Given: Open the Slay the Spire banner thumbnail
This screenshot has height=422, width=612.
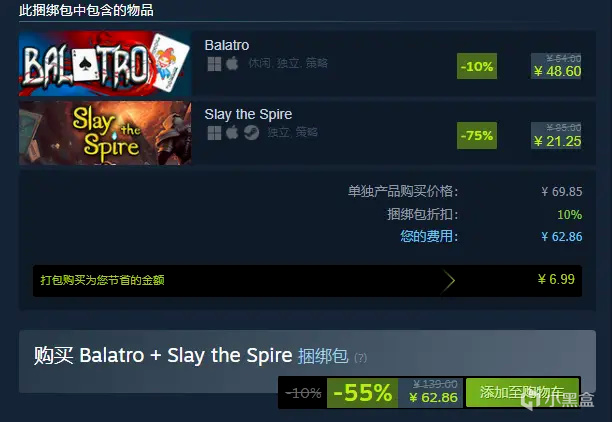Looking at the screenshot, I should [x=105, y=133].
